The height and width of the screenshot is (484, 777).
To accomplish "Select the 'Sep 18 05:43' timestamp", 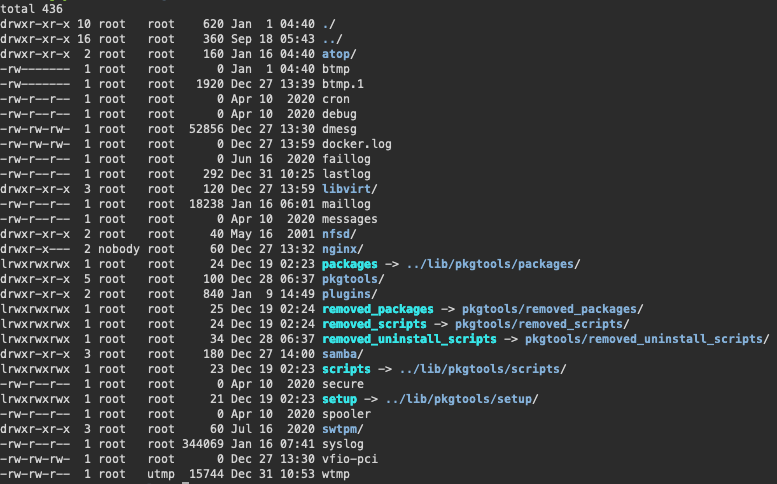I will (x=273, y=39).
